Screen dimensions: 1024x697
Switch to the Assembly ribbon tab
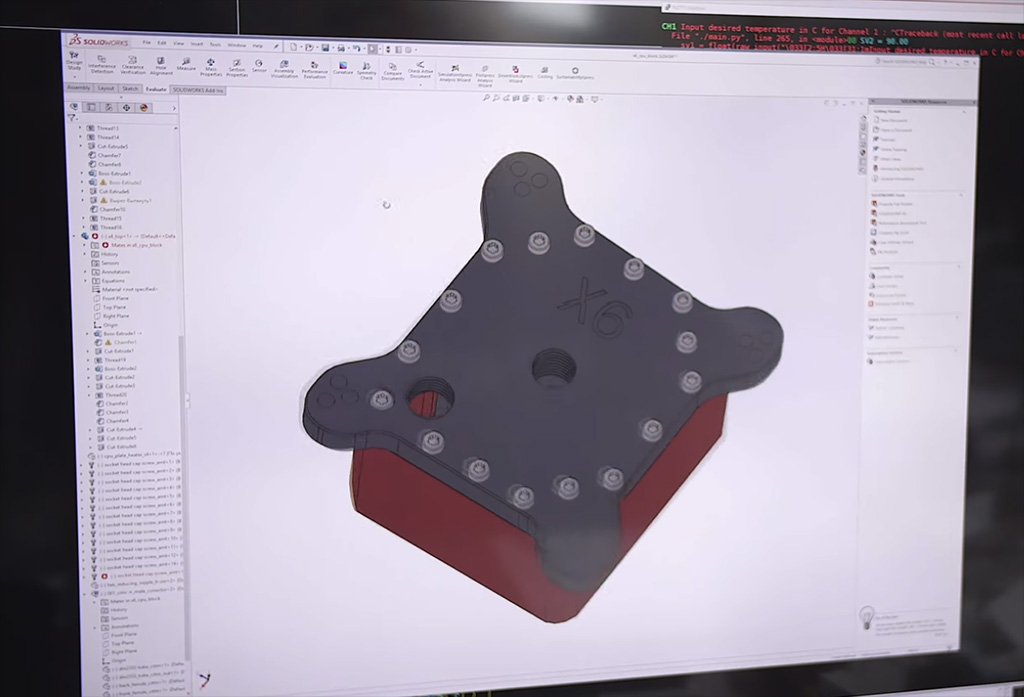(78, 88)
